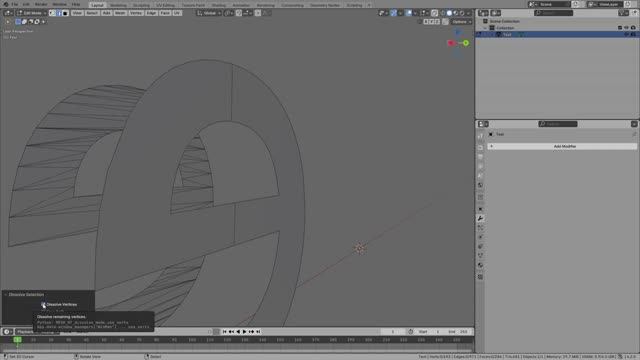Play the animation forward
The width and height of the screenshot is (640, 360).
(x=244, y=332)
